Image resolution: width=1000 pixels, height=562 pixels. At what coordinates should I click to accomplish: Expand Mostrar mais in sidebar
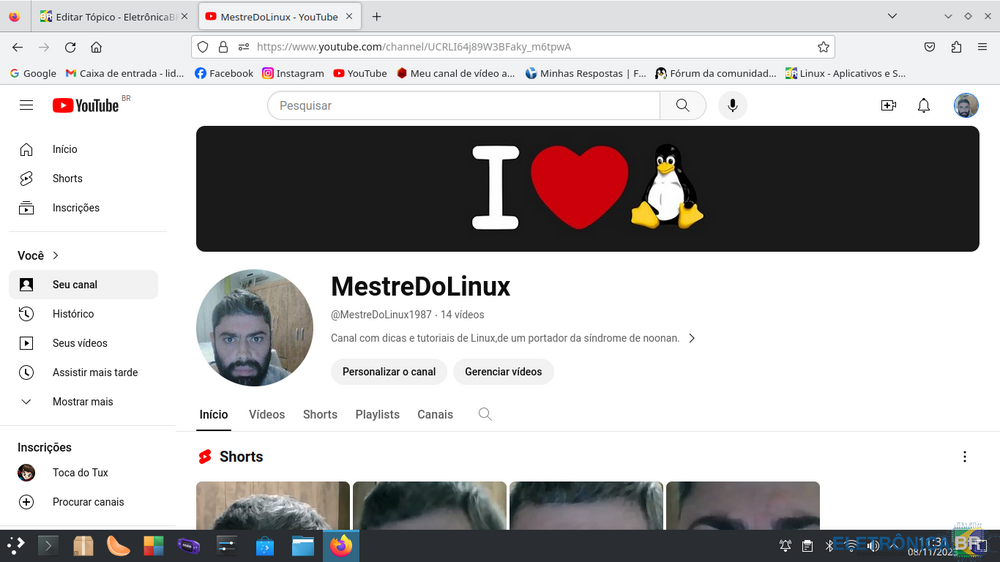point(82,402)
